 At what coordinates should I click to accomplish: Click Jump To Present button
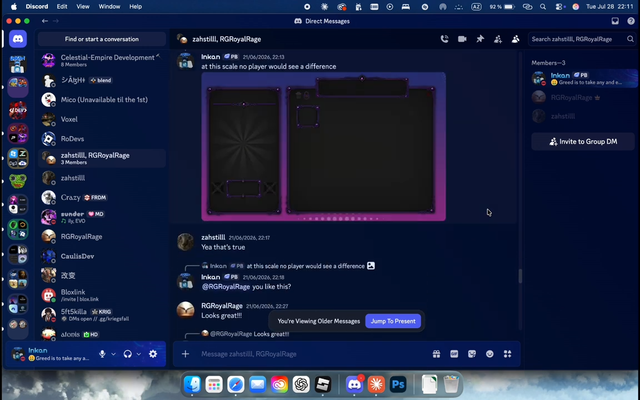(393, 321)
